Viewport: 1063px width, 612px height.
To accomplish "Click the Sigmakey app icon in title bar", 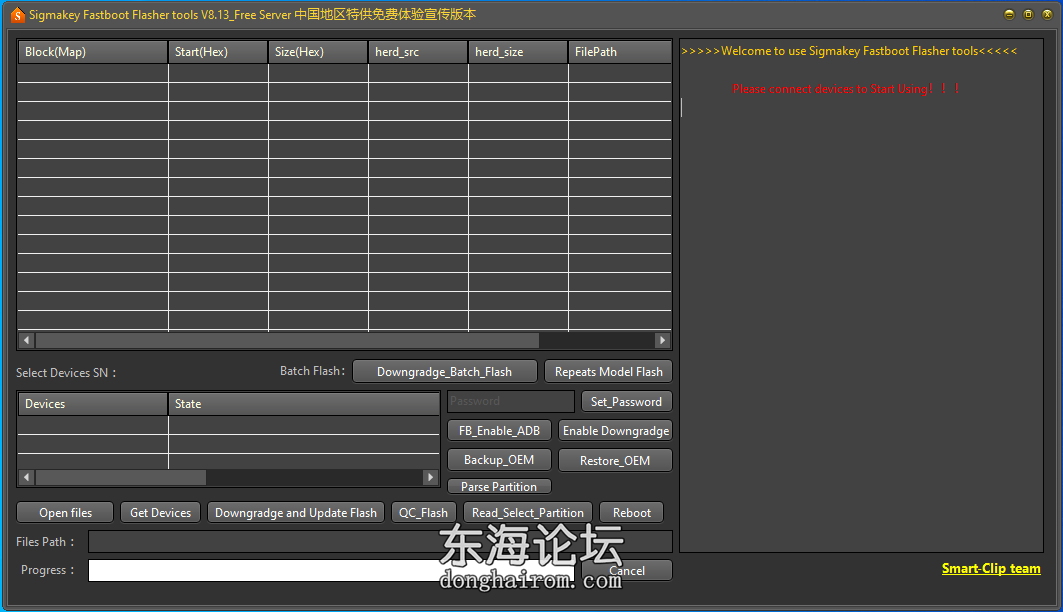I will point(18,14).
